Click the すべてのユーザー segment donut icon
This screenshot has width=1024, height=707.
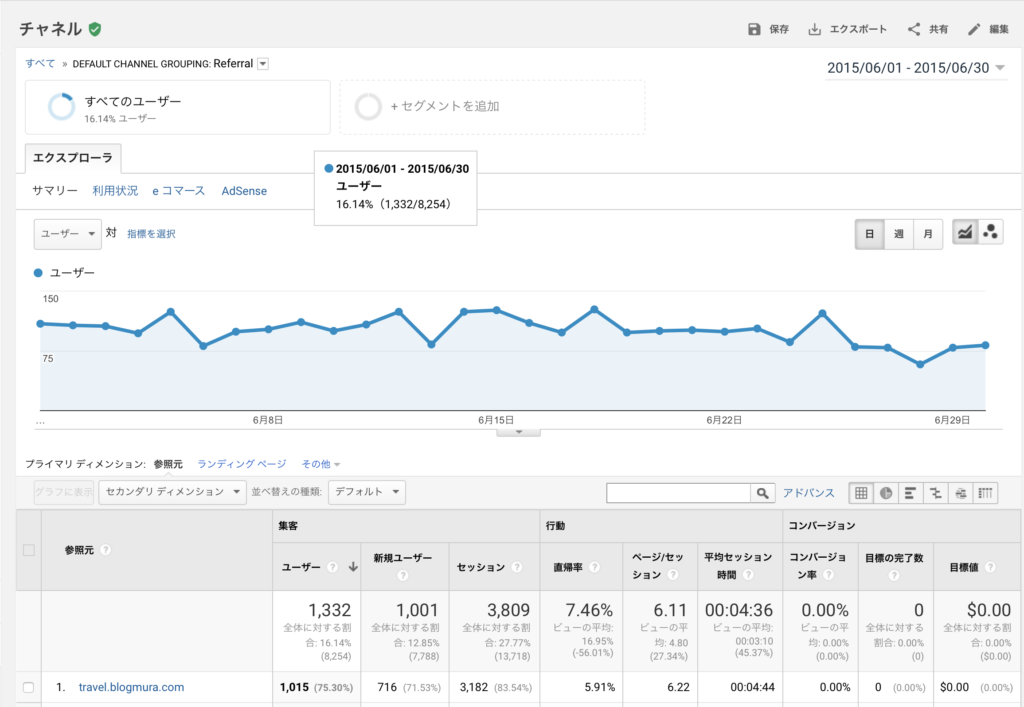(61, 106)
